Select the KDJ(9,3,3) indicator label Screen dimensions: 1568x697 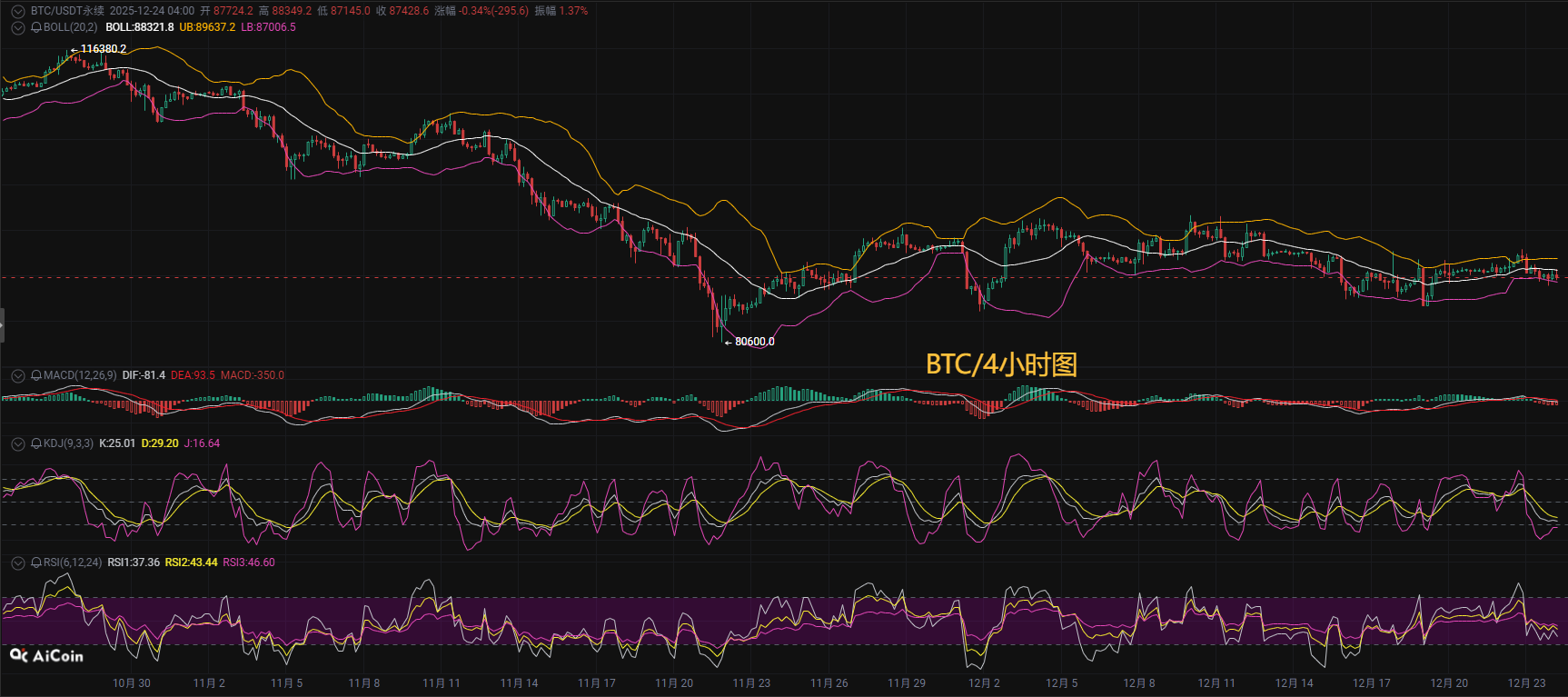[68, 443]
